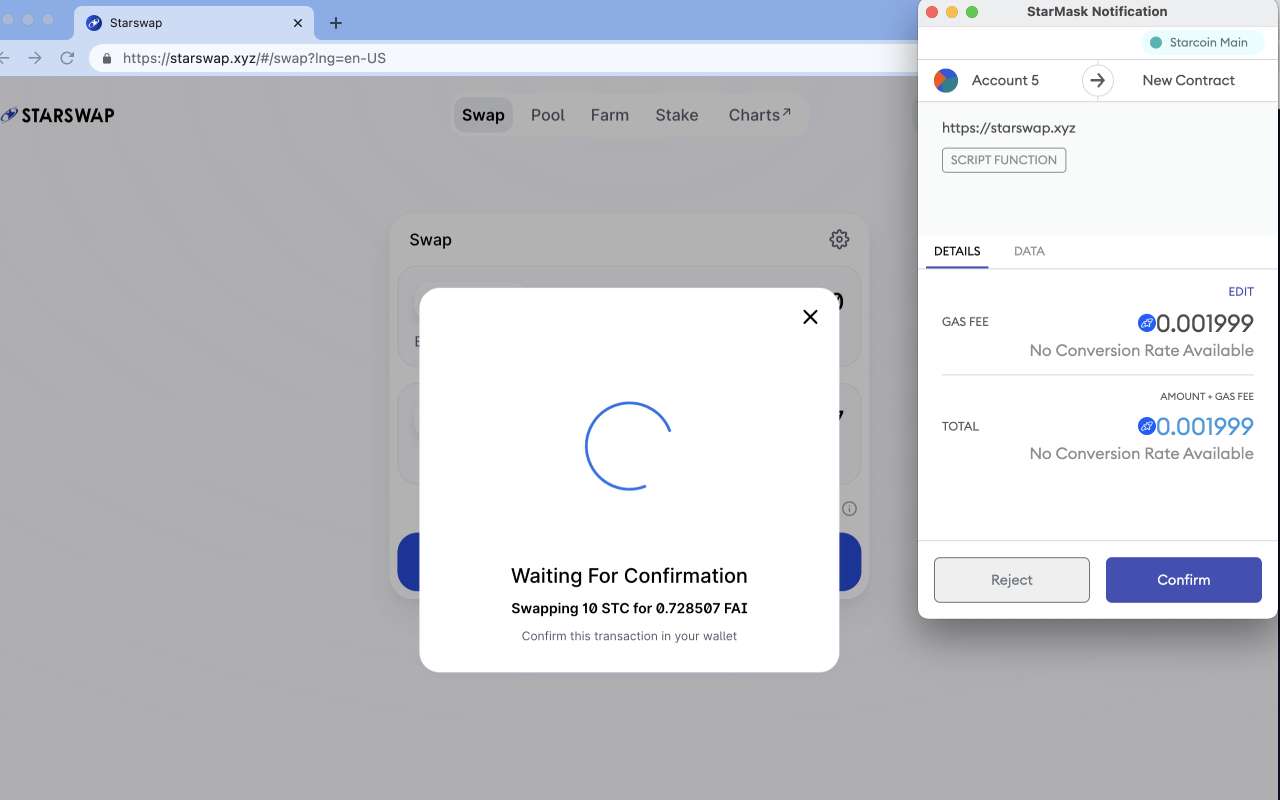Open the Swap settings gear

tap(839, 239)
